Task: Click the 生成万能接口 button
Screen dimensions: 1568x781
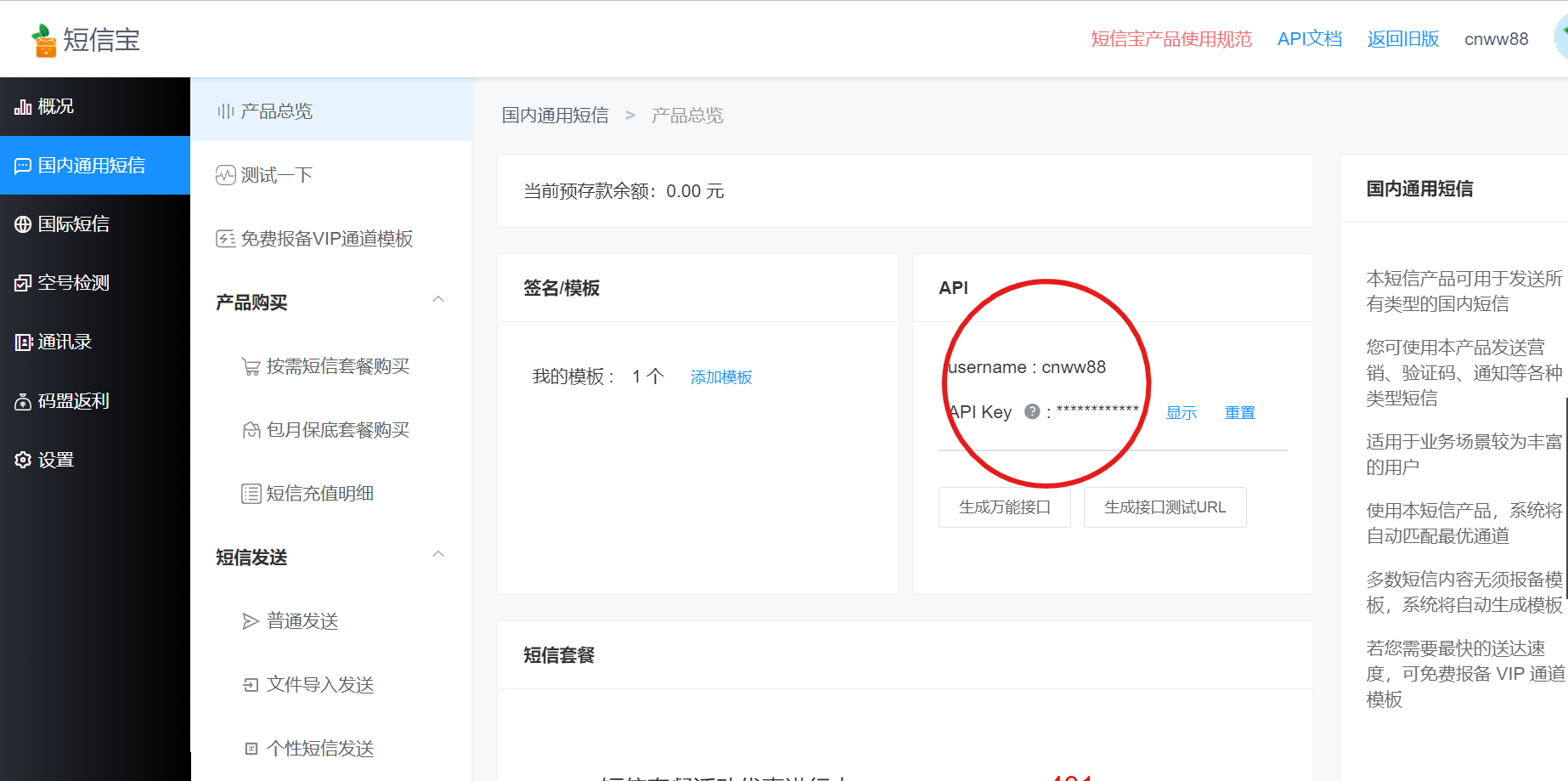Action: (1005, 507)
